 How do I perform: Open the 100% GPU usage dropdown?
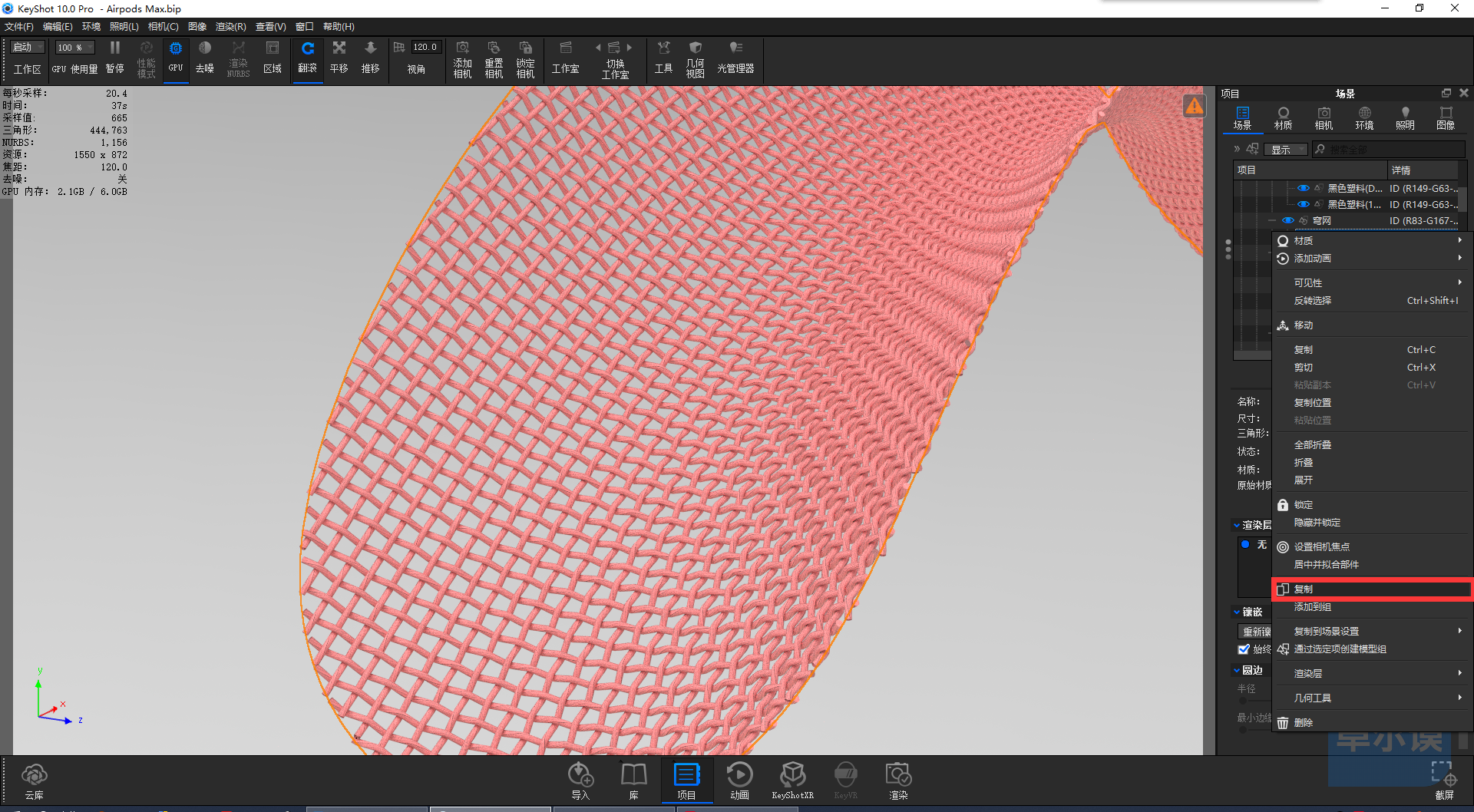click(74, 48)
